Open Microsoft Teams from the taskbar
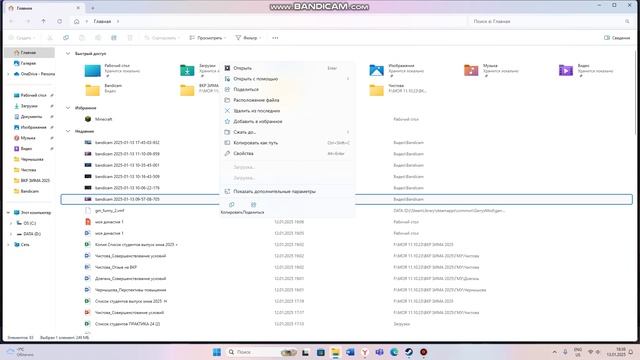 coord(380,352)
